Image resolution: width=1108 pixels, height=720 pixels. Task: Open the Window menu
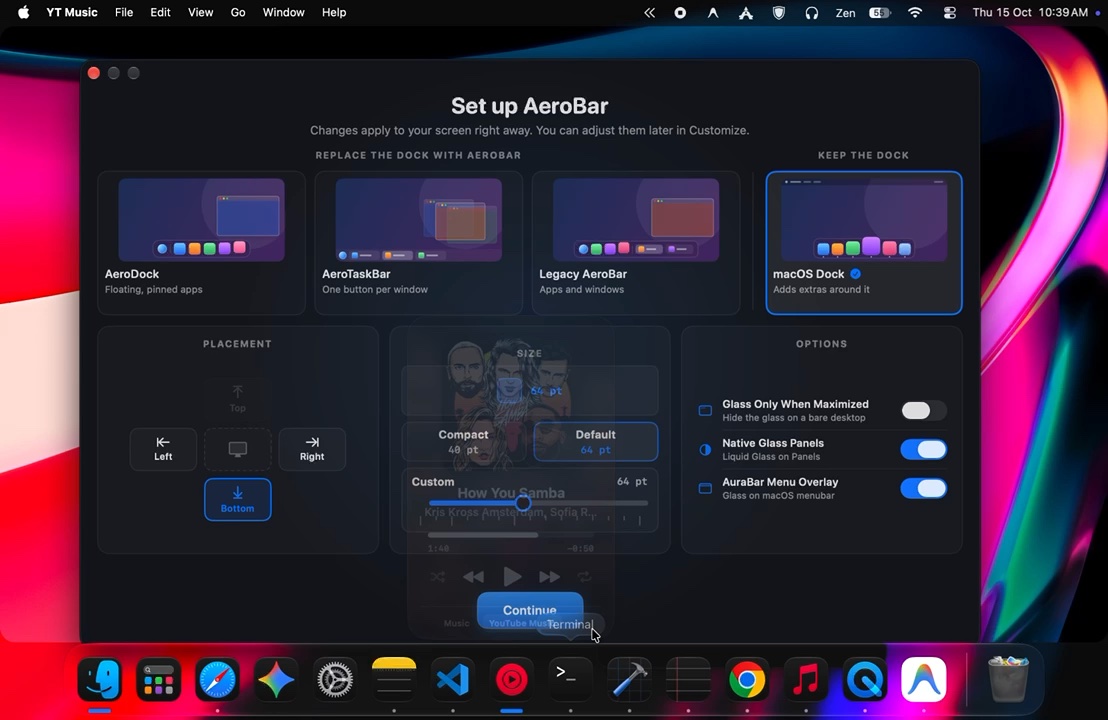[x=283, y=12]
